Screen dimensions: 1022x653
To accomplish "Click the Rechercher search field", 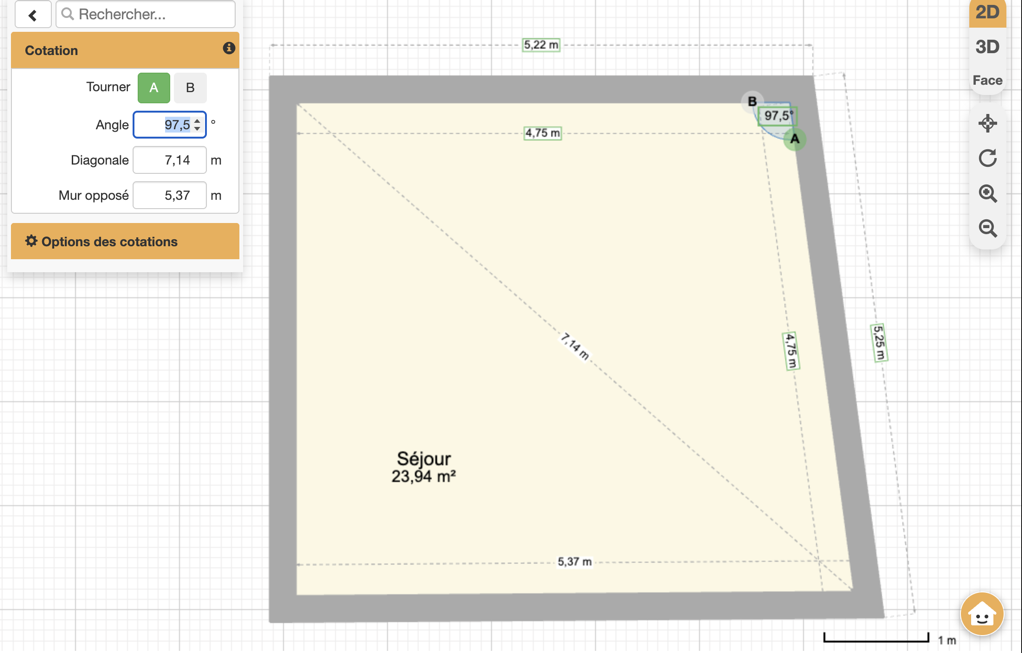I will coord(145,14).
